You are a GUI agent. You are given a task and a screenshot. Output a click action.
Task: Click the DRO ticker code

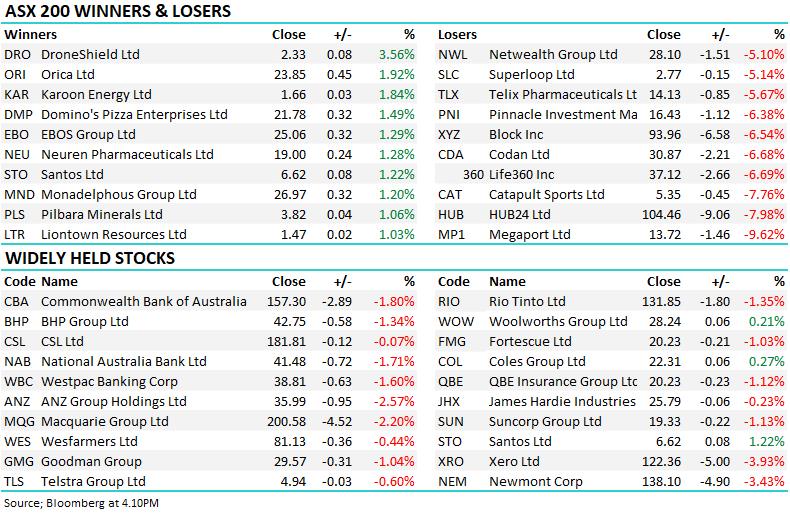pyautogui.click(x=16, y=55)
